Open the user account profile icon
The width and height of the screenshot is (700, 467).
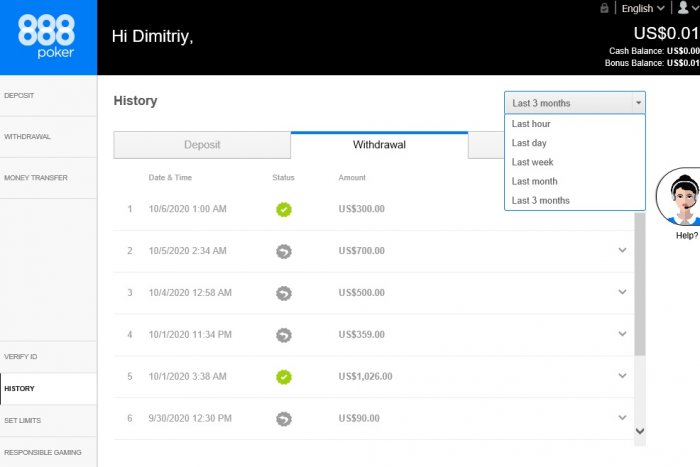(x=684, y=8)
